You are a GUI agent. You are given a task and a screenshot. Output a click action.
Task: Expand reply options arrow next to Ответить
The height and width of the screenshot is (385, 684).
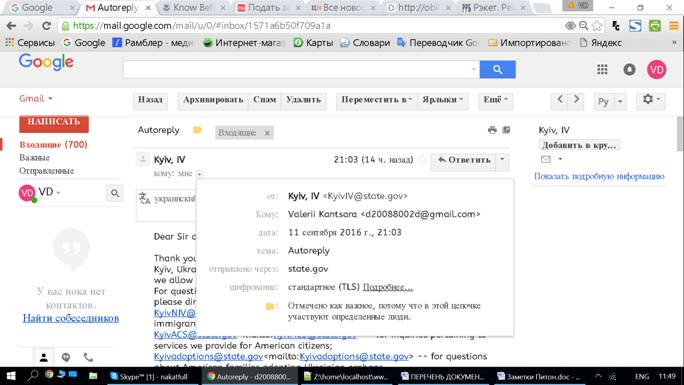click(502, 160)
